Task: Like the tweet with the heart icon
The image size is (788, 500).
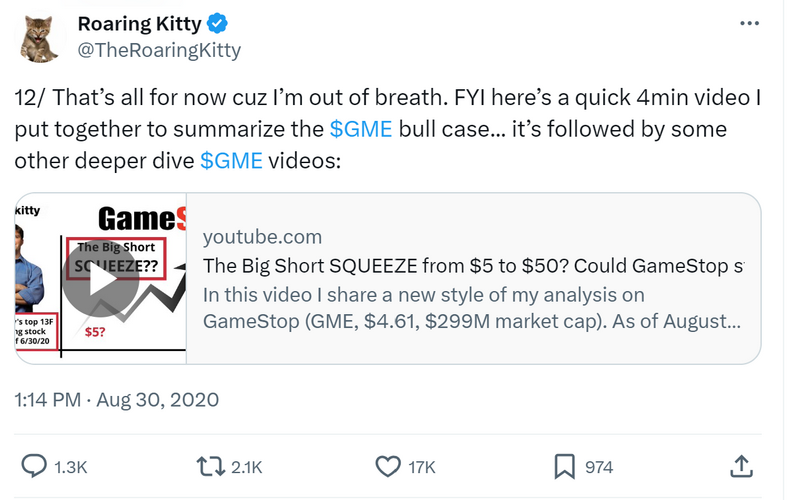Action: [x=387, y=466]
